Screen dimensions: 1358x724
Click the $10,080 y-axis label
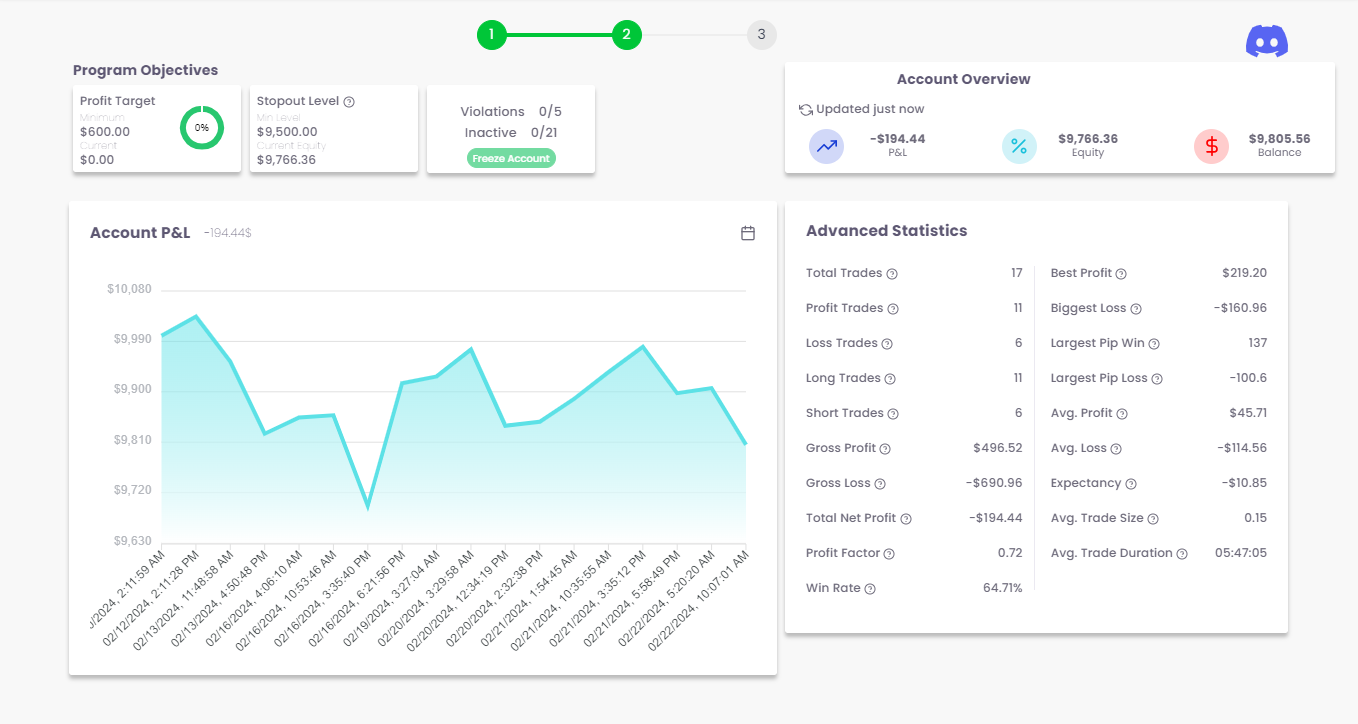point(129,289)
